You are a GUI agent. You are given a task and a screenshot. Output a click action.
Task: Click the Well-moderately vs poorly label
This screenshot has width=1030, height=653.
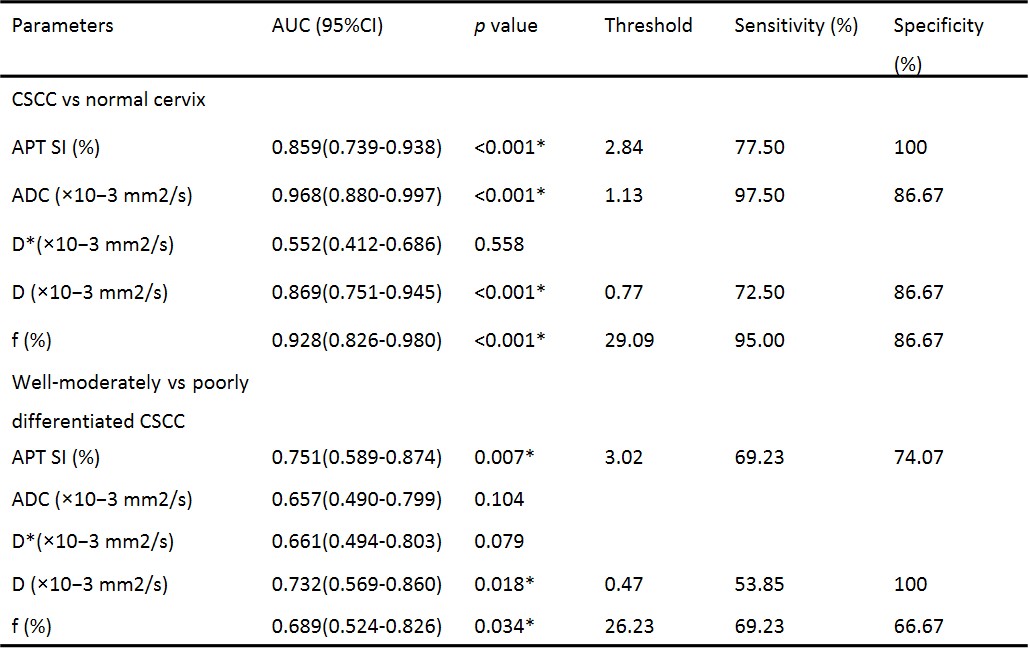click(x=130, y=384)
